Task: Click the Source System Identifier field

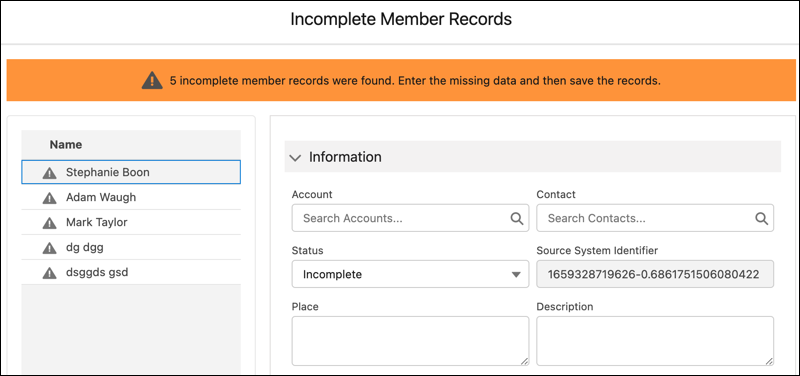Action: click(655, 274)
